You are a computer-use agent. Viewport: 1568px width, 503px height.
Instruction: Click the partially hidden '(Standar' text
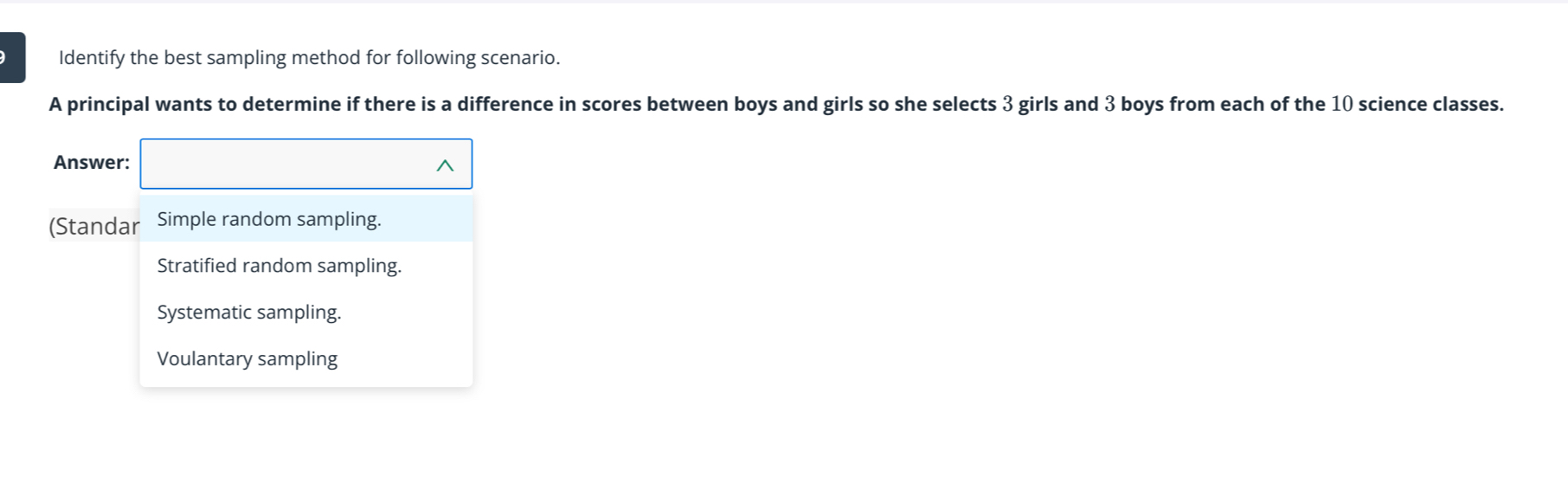click(x=93, y=227)
